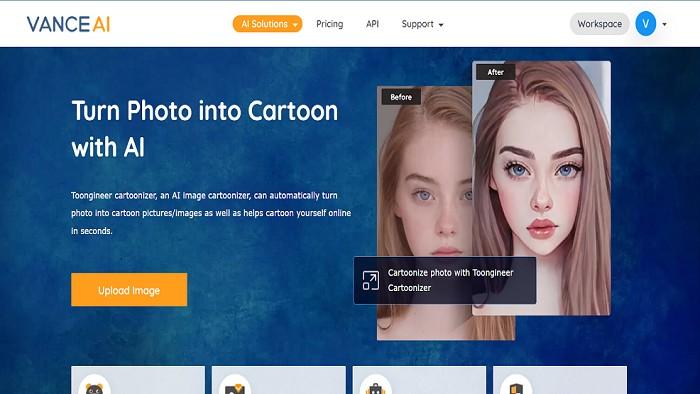Open the AI Solutions dropdown menu
Viewport: 700px width, 394px height.
tap(267, 24)
